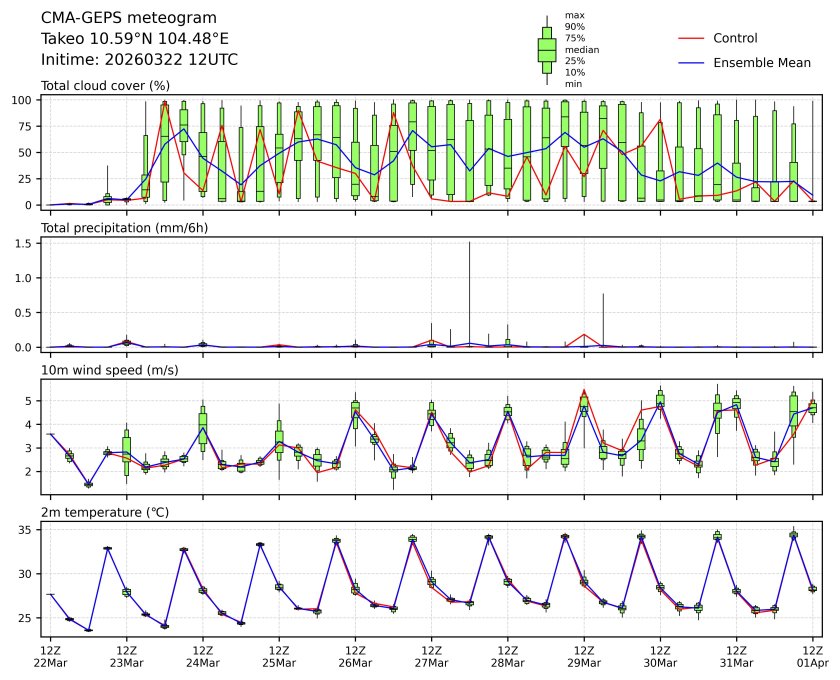Click the 12Z 01Apr time axis label
The height and width of the screenshot is (680, 840).
click(812, 656)
